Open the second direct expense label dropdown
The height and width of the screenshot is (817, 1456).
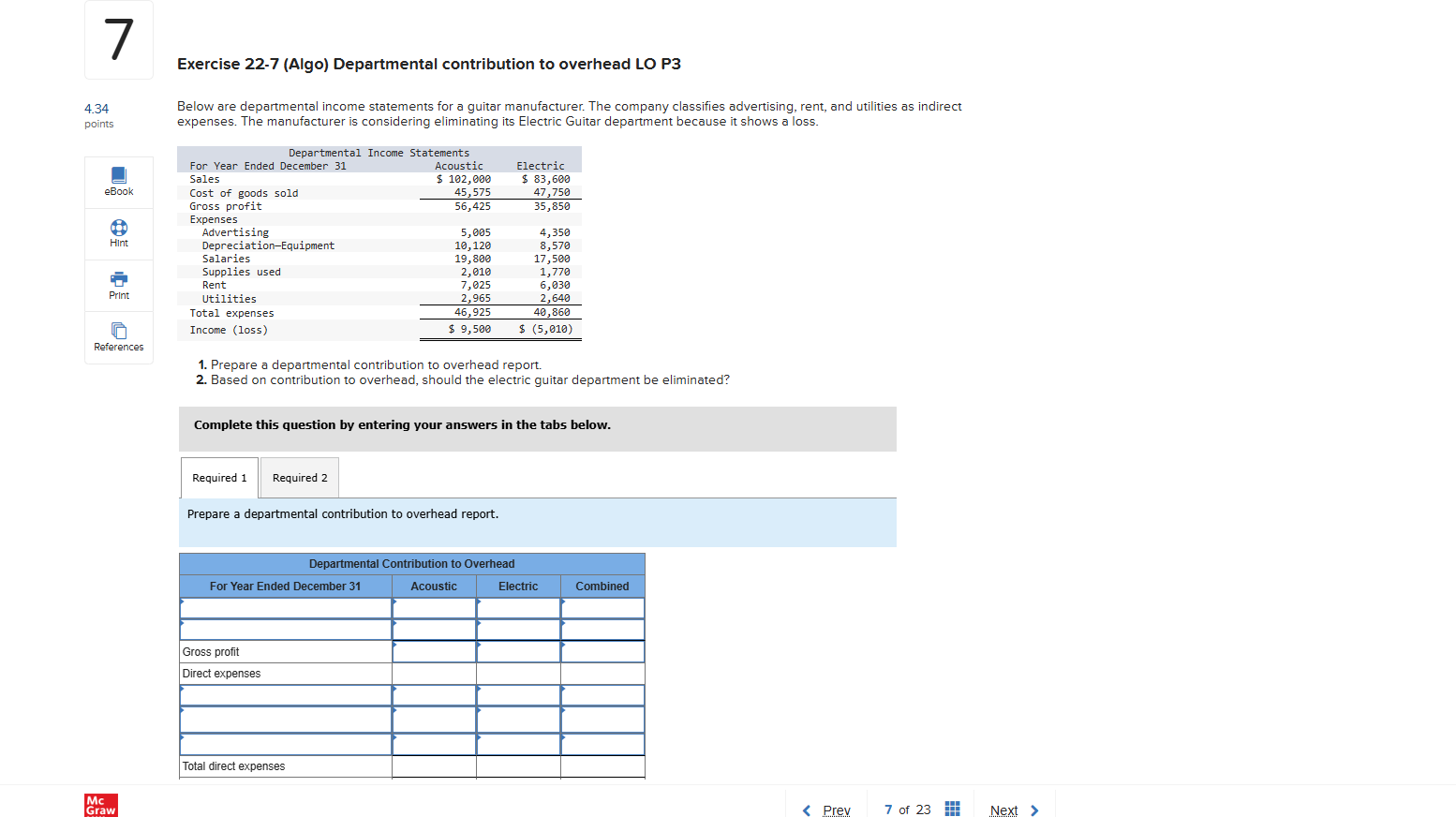[x=286, y=719]
